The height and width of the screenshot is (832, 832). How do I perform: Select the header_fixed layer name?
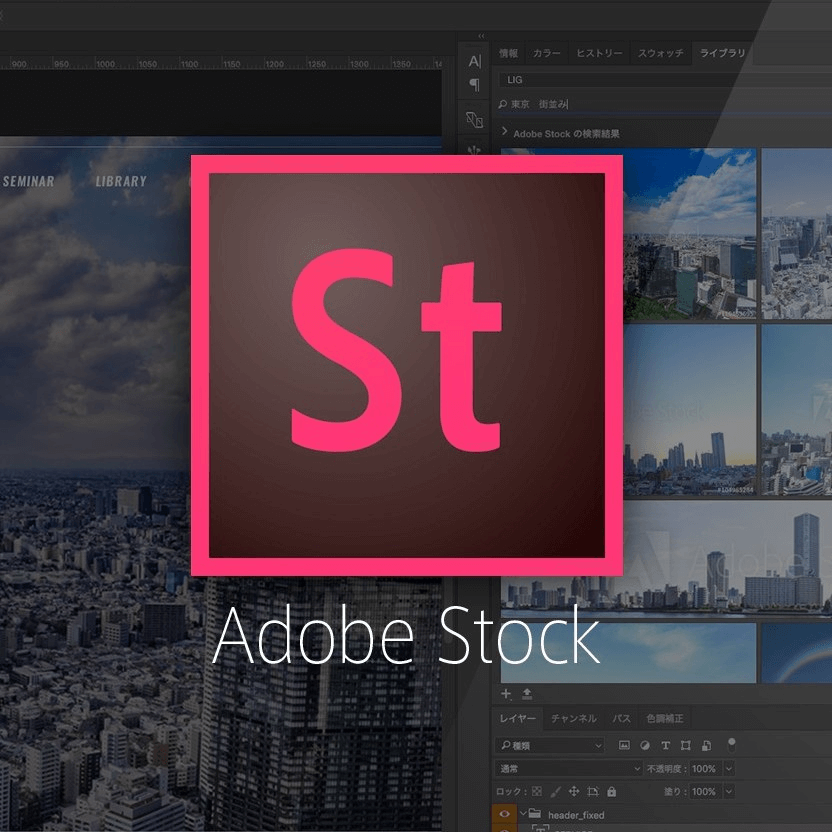tap(576, 814)
